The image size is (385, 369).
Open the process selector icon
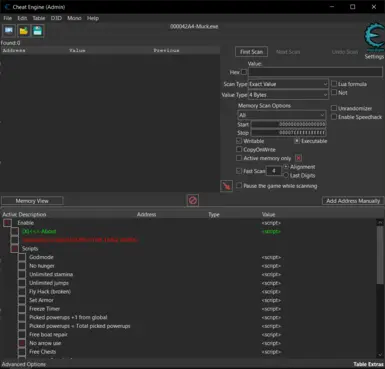[9, 31]
